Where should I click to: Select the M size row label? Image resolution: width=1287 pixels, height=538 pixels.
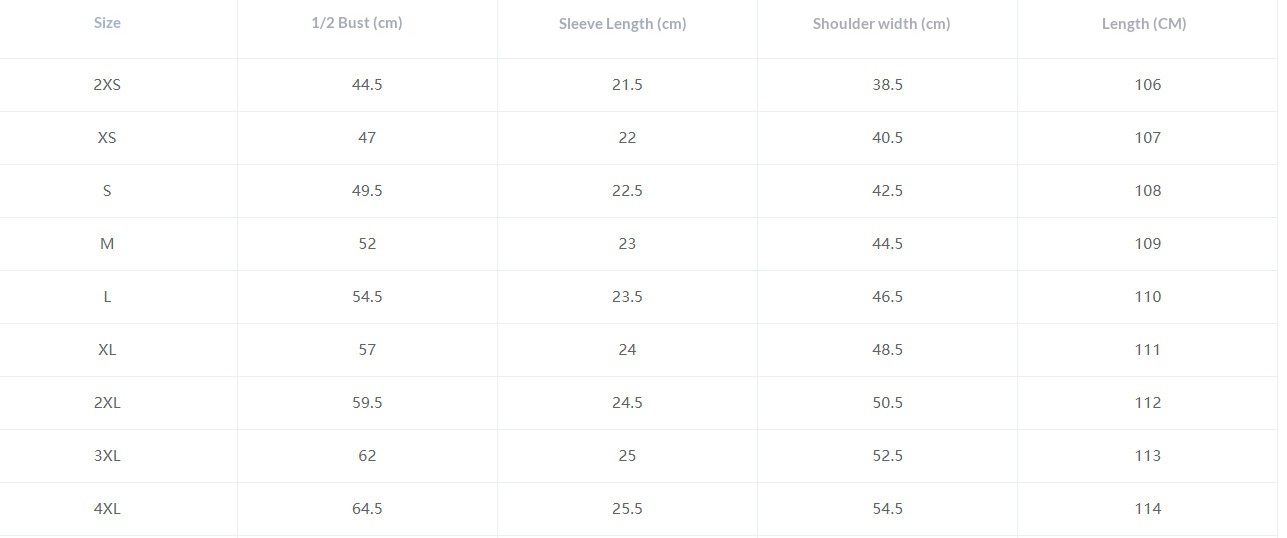point(107,244)
